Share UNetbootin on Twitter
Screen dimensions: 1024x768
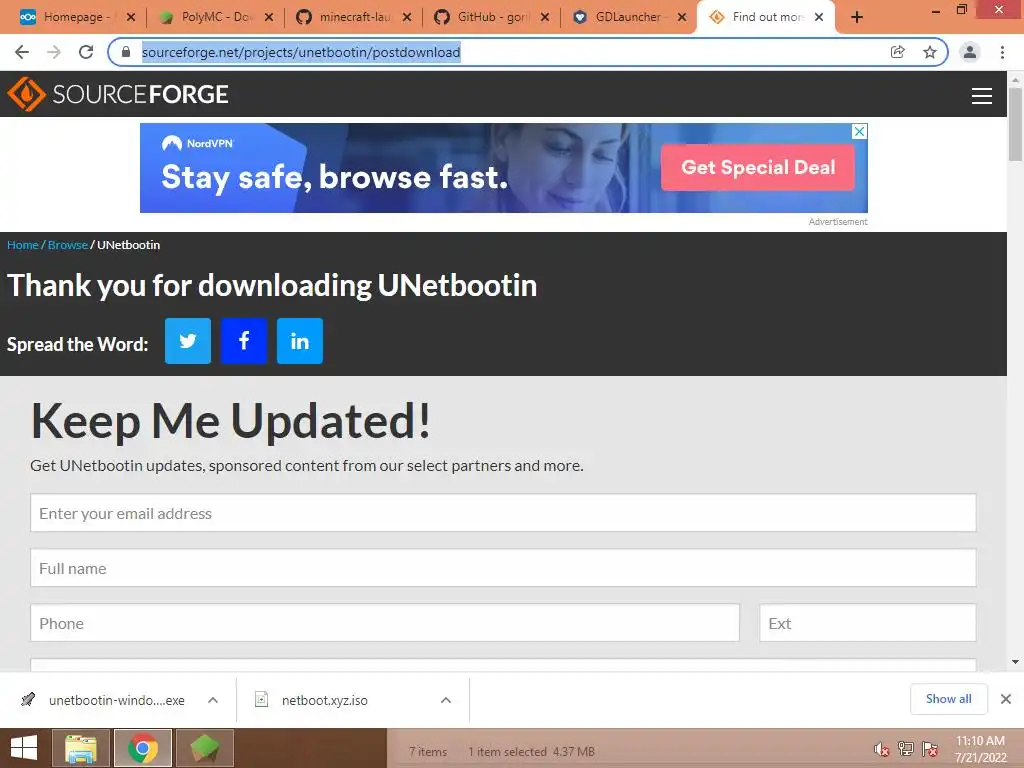[187, 341]
